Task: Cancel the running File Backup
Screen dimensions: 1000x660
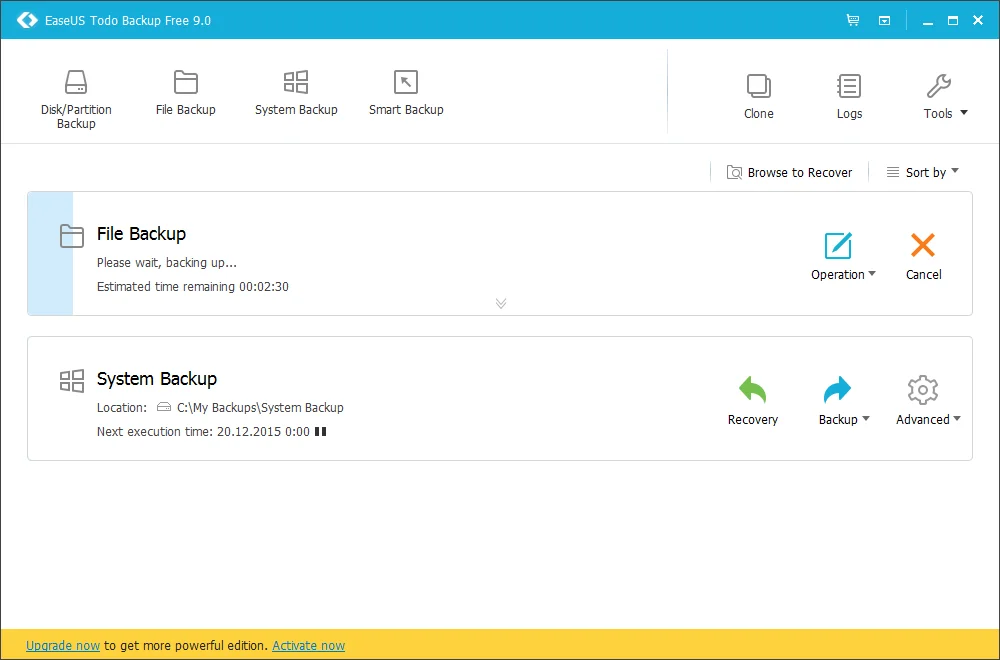Action: (x=923, y=256)
